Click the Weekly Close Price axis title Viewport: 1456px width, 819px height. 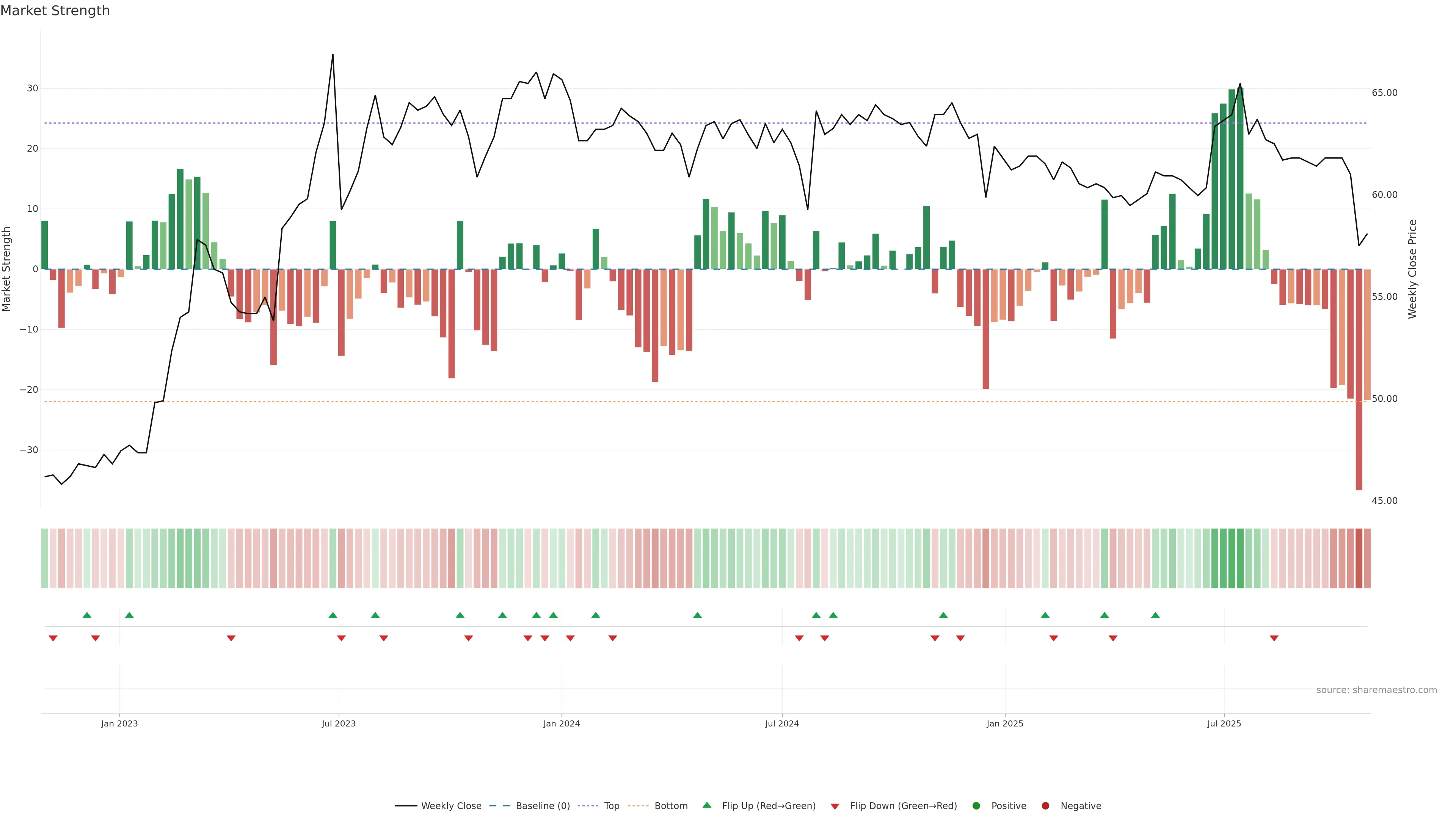1412,269
